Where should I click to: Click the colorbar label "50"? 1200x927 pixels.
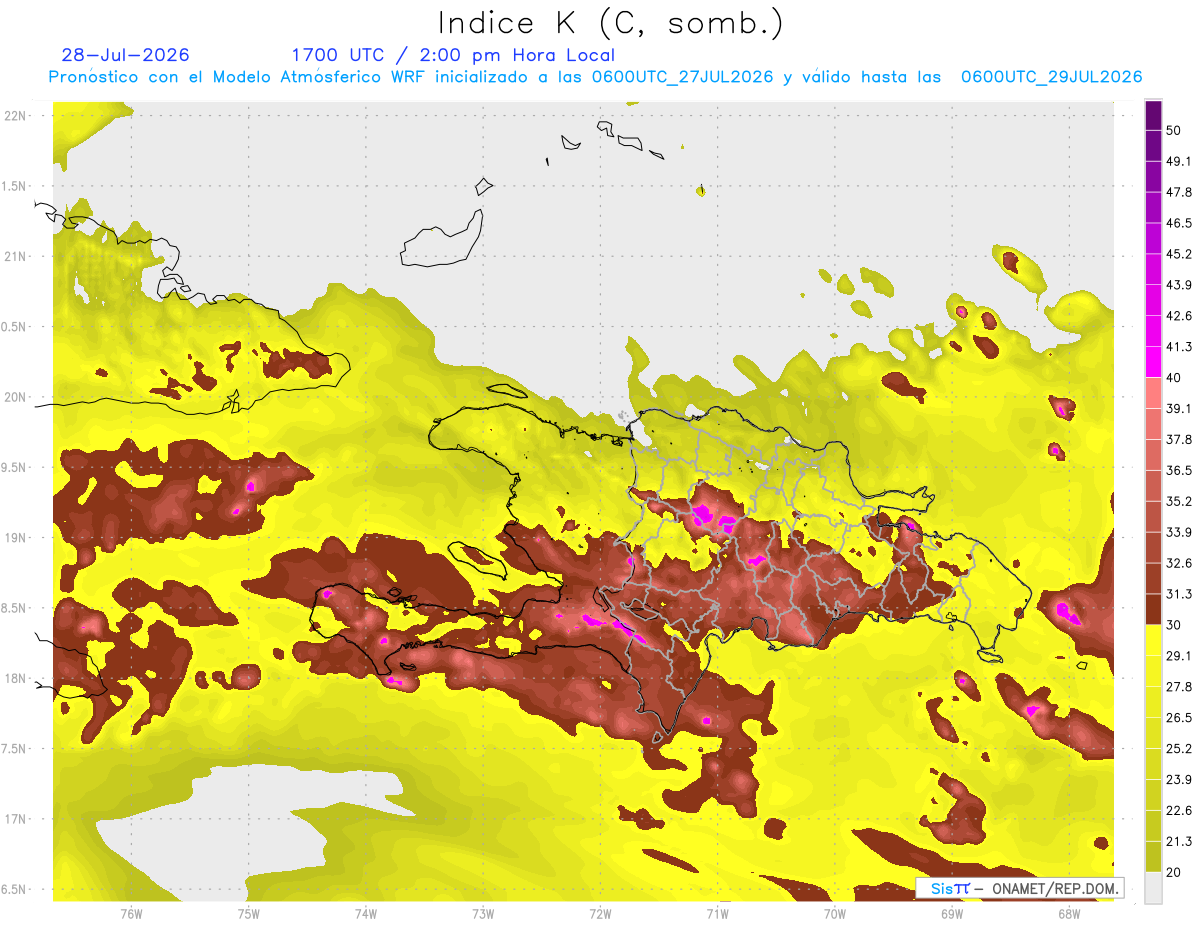[1174, 131]
